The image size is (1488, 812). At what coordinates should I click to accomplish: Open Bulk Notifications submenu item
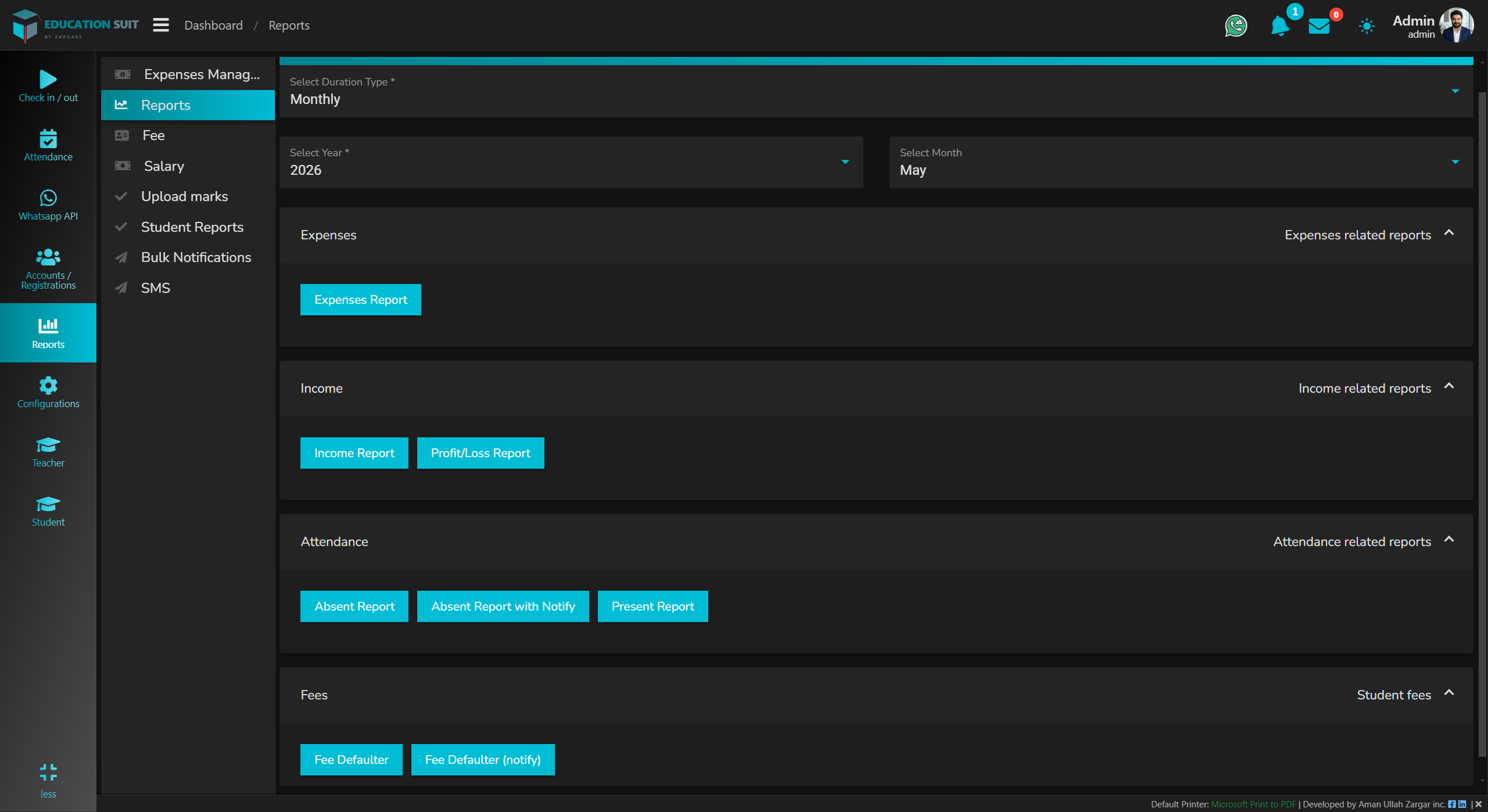[x=188, y=257]
